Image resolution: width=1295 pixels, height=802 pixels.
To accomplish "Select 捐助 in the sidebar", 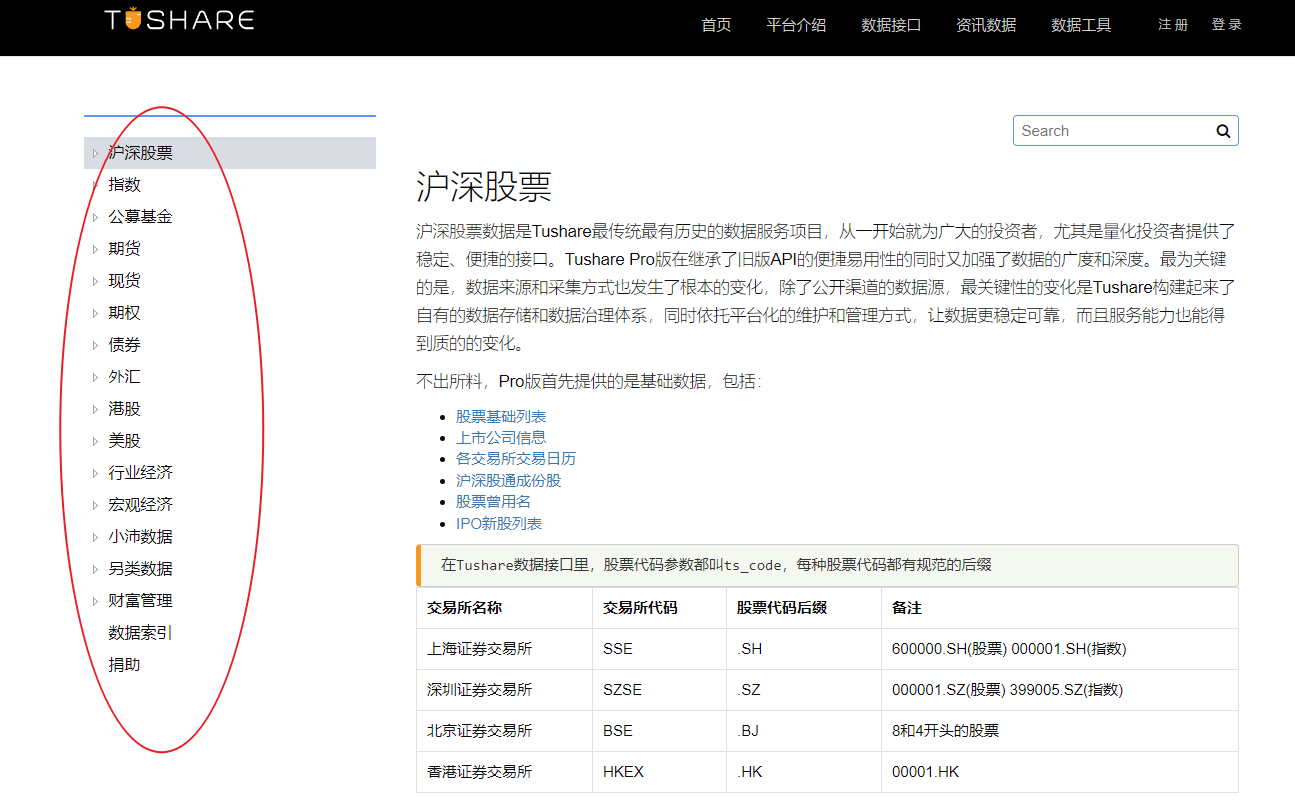I will pyautogui.click(x=123, y=664).
